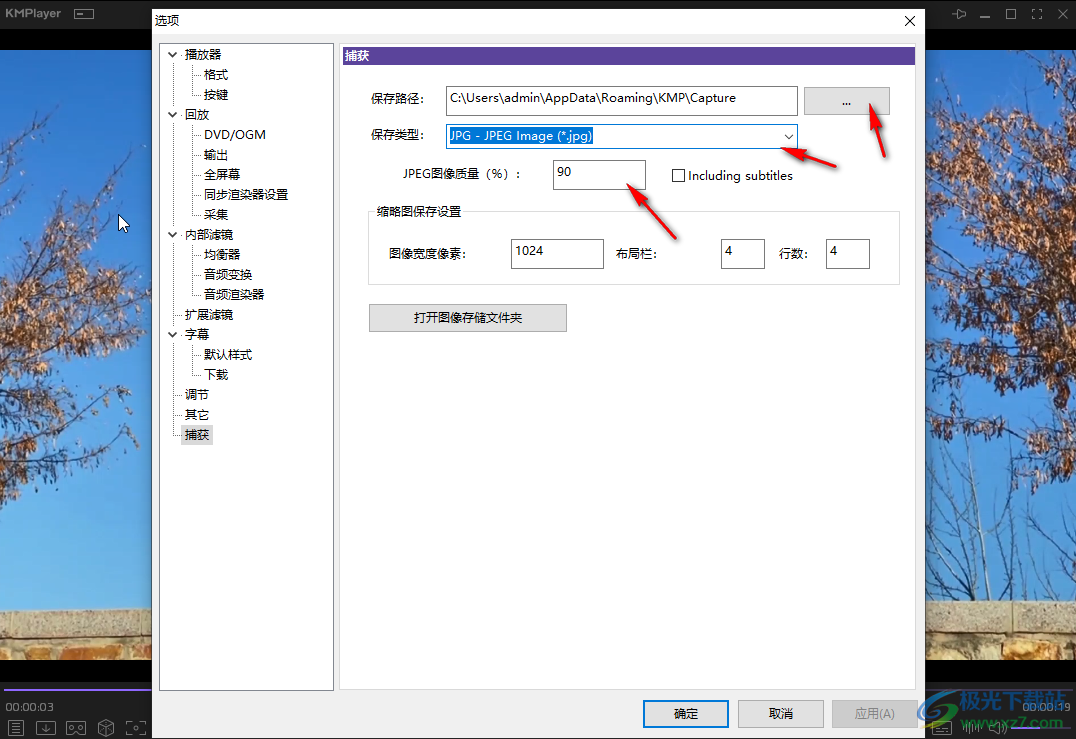Open 默认样式 subtitle settings

click(x=228, y=355)
